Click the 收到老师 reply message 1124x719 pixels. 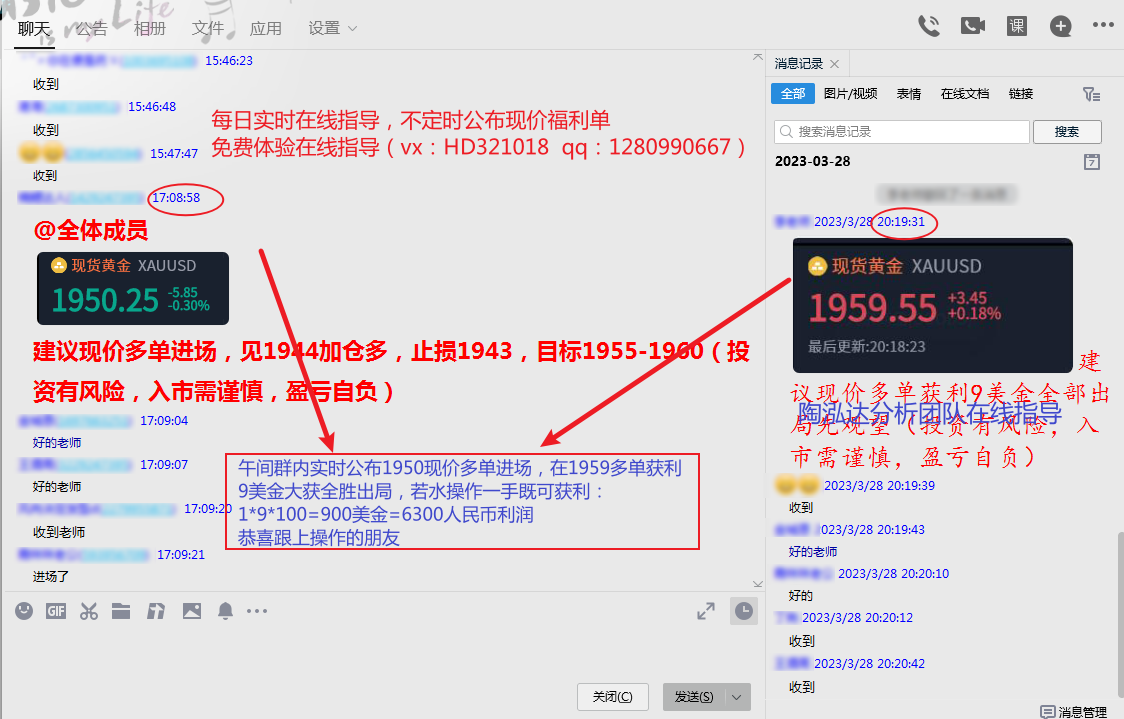pos(59,533)
